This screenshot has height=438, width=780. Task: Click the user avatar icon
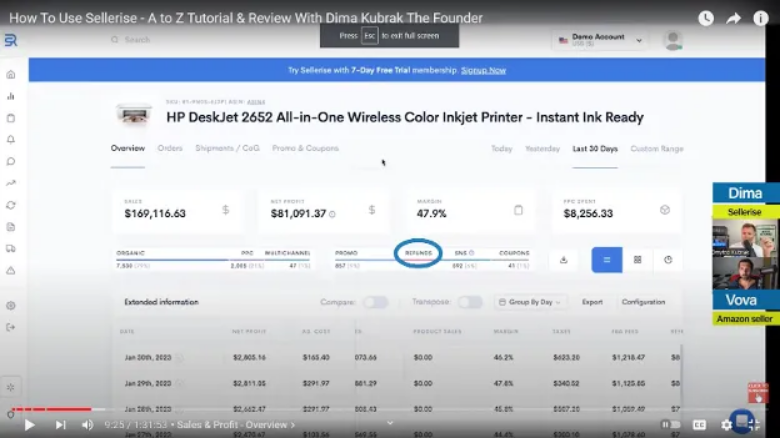(x=673, y=40)
